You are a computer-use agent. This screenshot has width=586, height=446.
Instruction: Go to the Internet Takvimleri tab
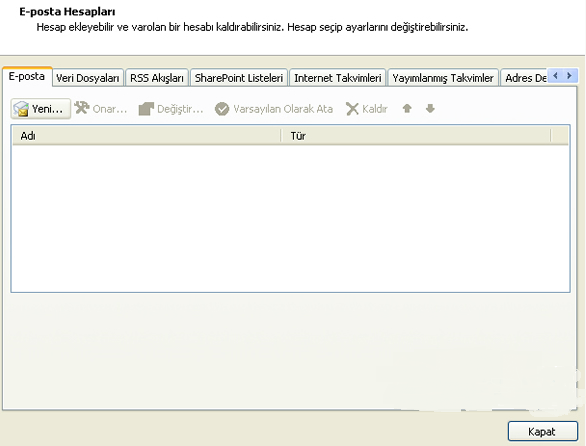[x=337, y=78]
